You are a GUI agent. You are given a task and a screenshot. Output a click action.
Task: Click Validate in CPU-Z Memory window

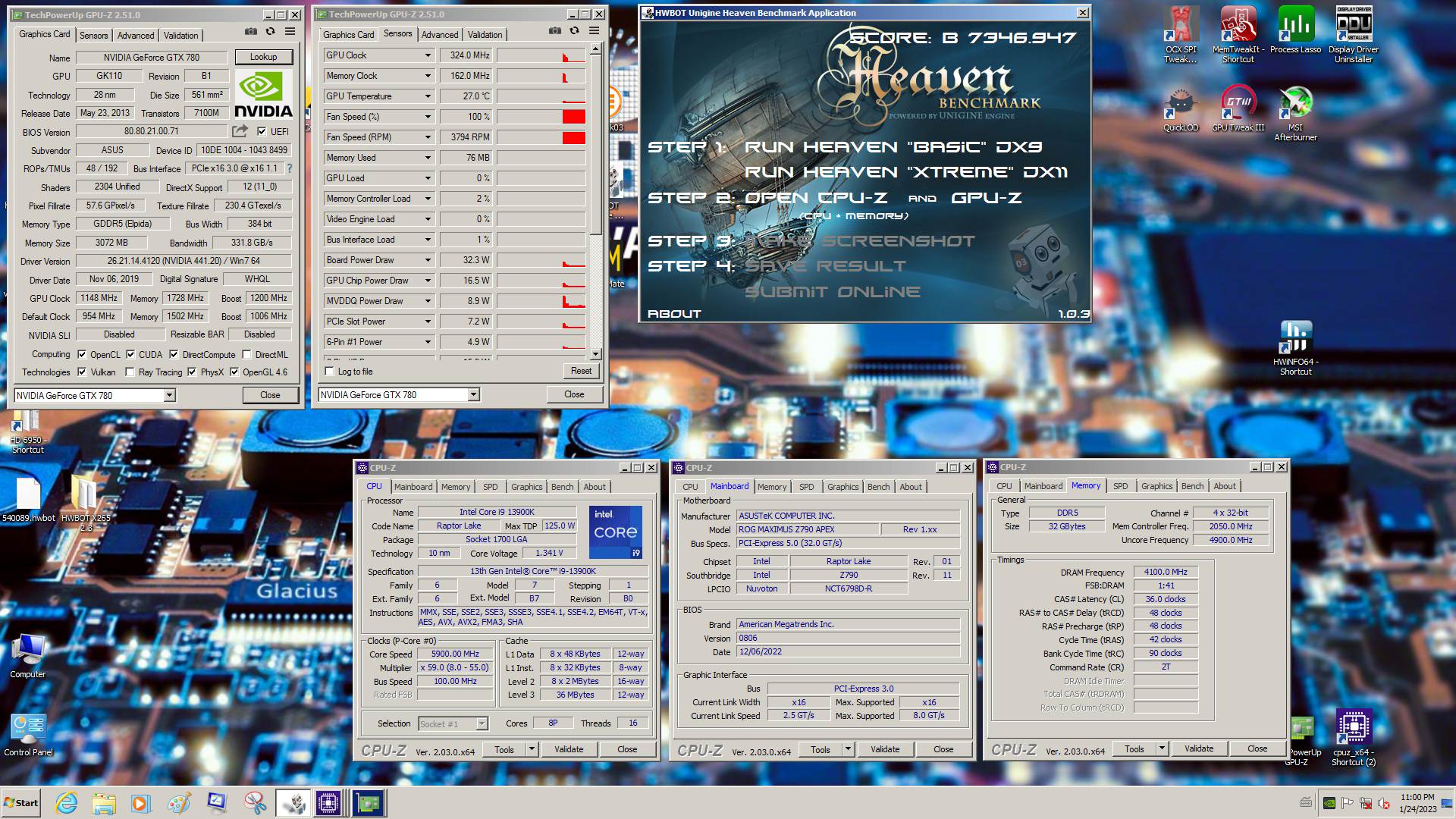(x=1199, y=748)
